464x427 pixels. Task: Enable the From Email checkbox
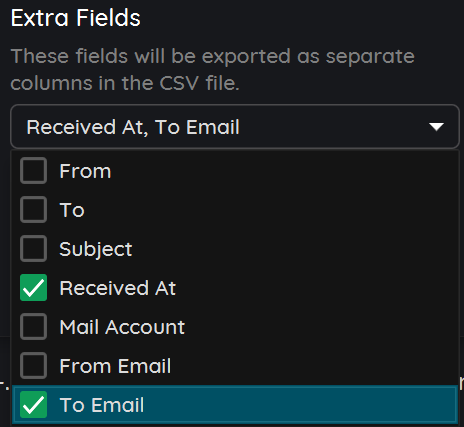33,366
